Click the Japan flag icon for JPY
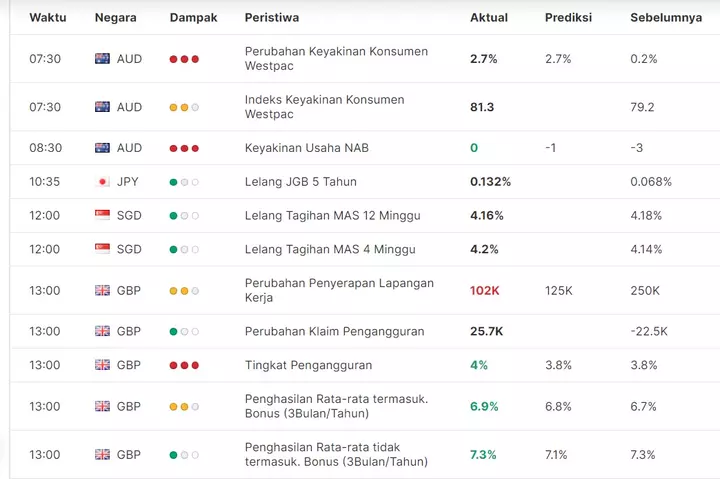The width and height of the screenshot is (720, 479). pos(102,182)
